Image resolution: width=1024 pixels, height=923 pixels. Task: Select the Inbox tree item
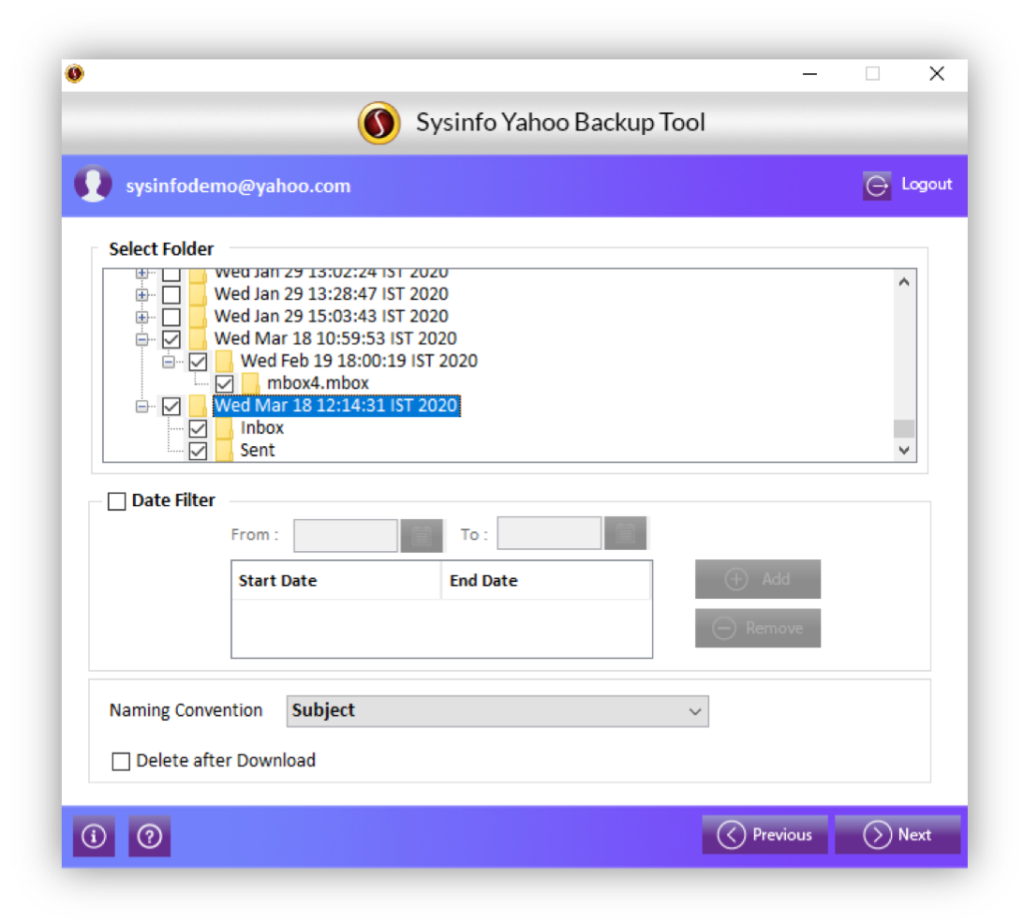[x=262, y=428]
